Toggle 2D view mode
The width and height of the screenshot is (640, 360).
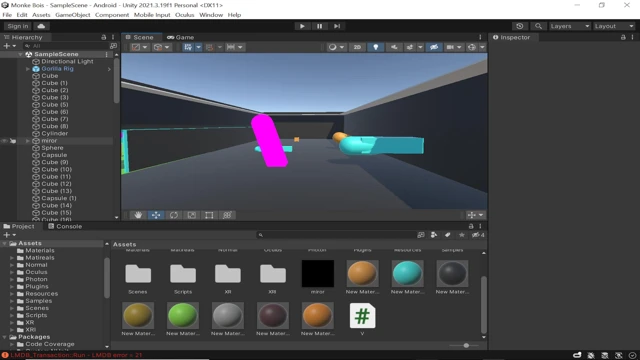coord(357,47)
